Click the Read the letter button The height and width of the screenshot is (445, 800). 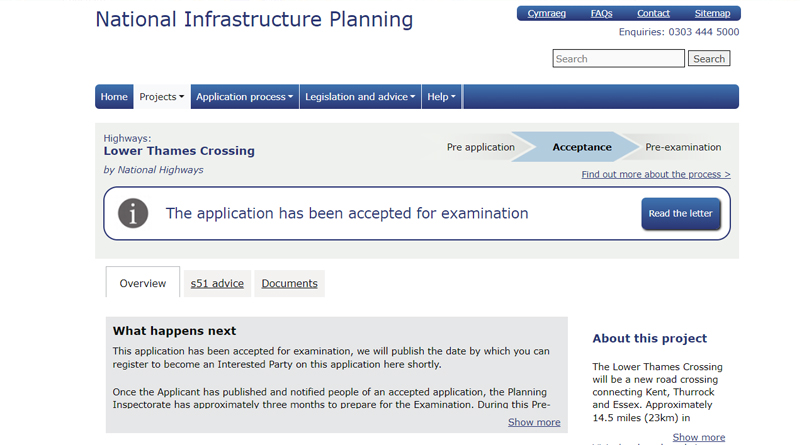click(x=681, y=213)
